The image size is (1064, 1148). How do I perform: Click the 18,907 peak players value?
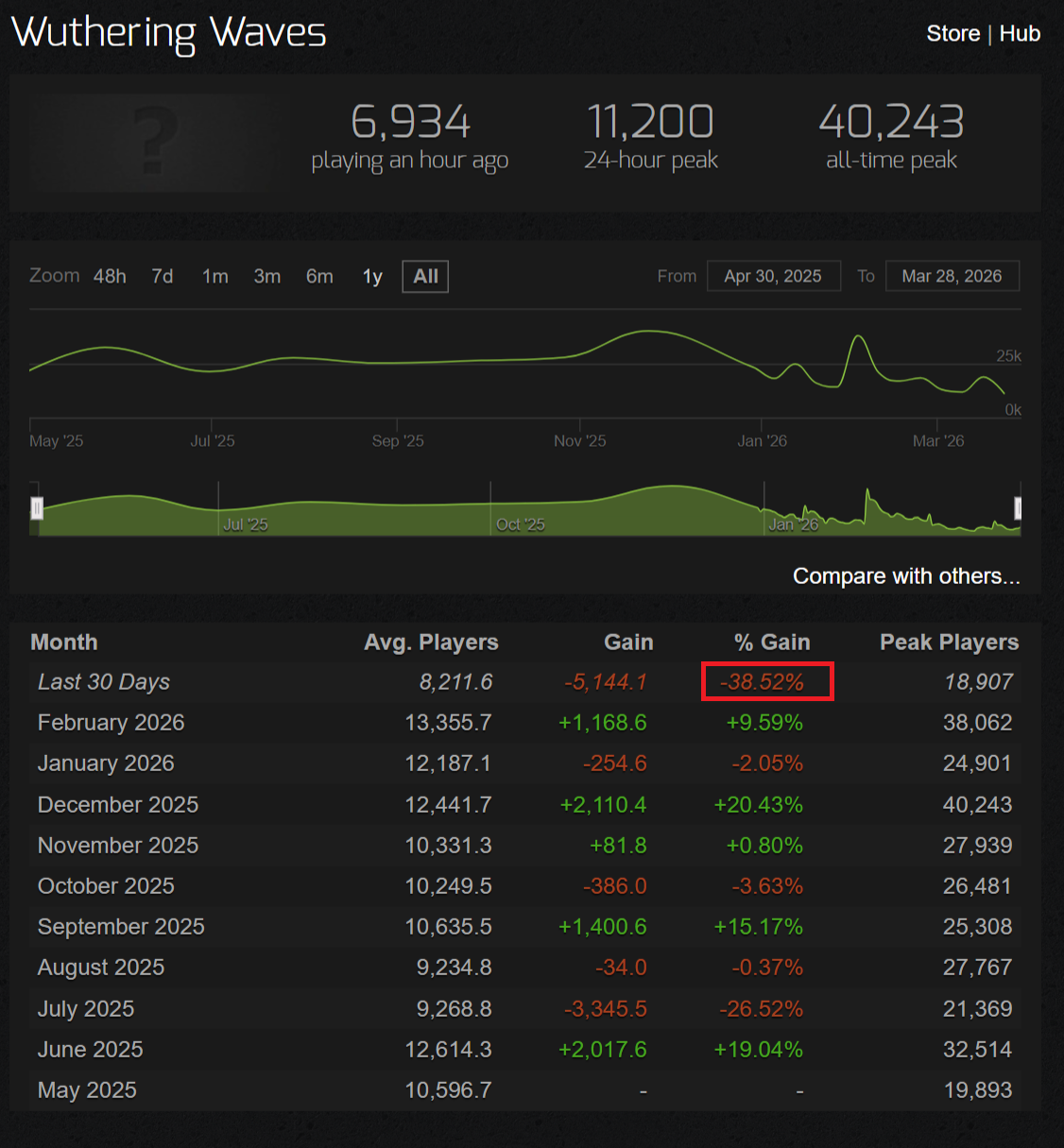(x=978, y=682)
